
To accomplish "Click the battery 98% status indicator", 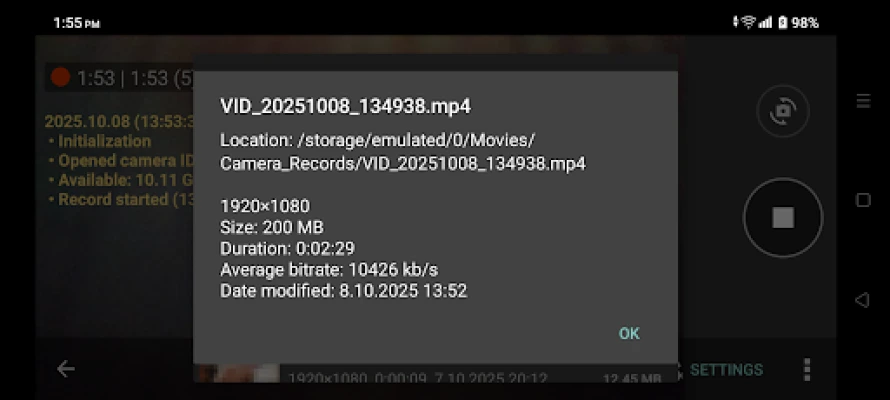I will (799, 23).
